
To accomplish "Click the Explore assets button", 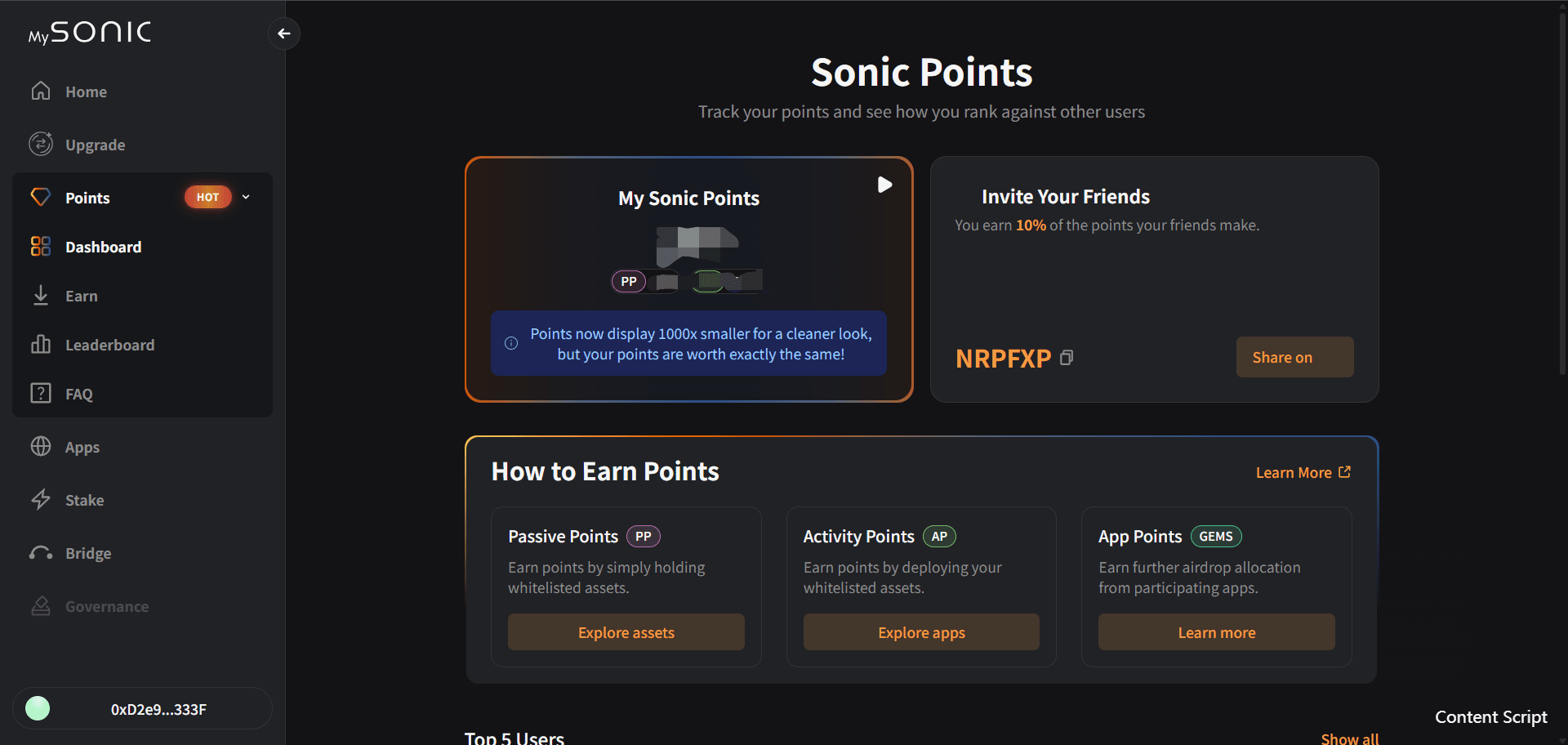I will (x=626, y=632).
